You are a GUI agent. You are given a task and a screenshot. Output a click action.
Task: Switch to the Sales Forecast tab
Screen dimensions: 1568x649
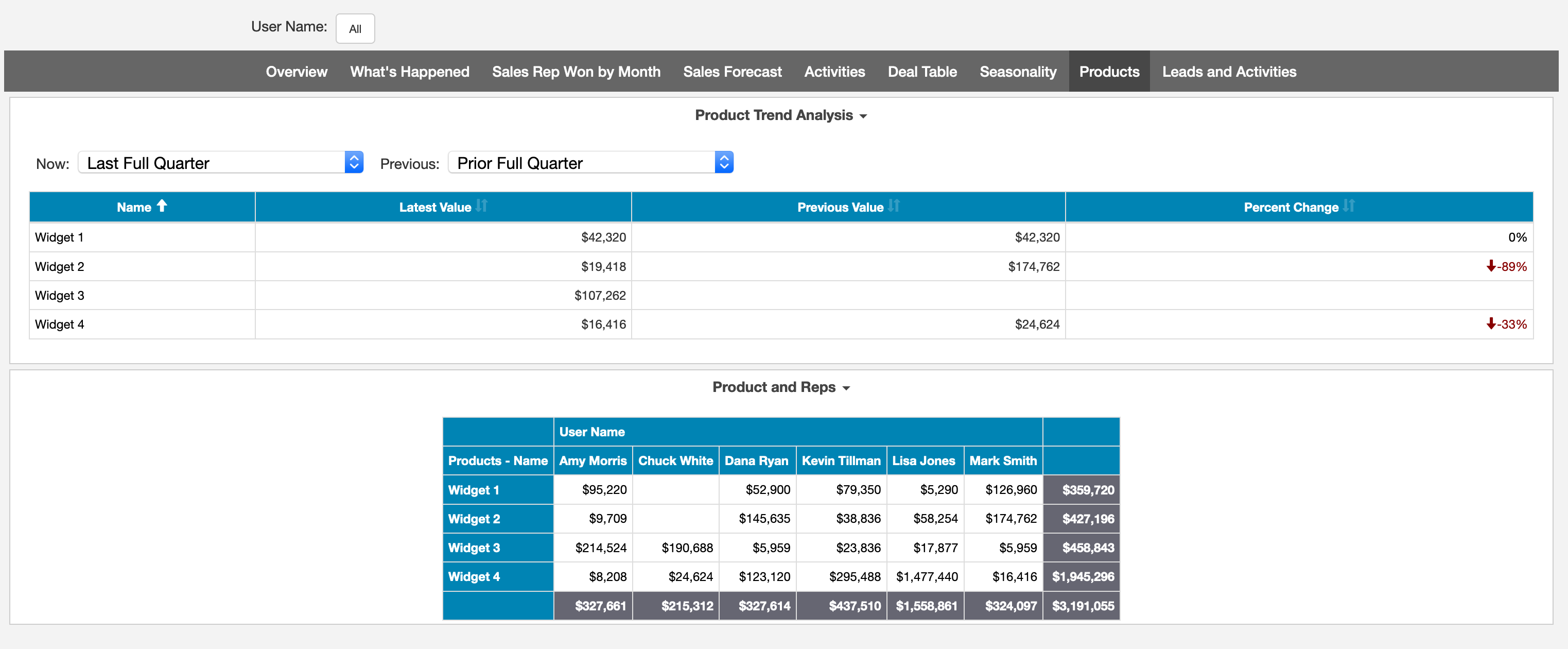(x=732, y=71)
